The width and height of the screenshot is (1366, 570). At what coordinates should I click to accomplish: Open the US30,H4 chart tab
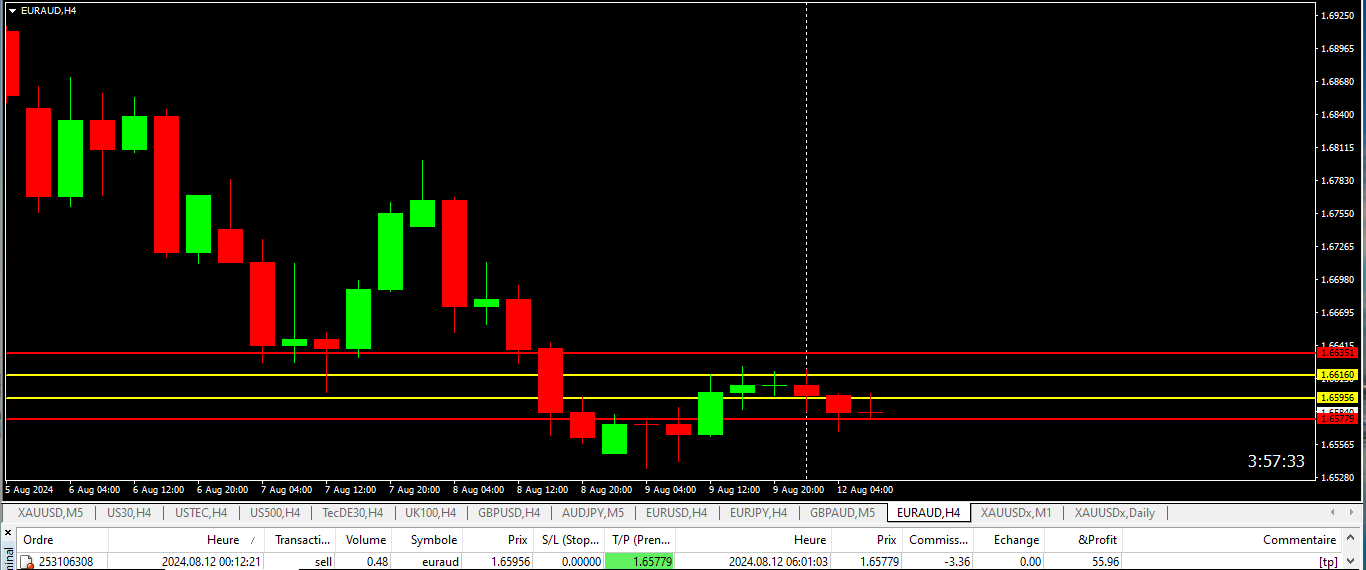tap(128, 513)
